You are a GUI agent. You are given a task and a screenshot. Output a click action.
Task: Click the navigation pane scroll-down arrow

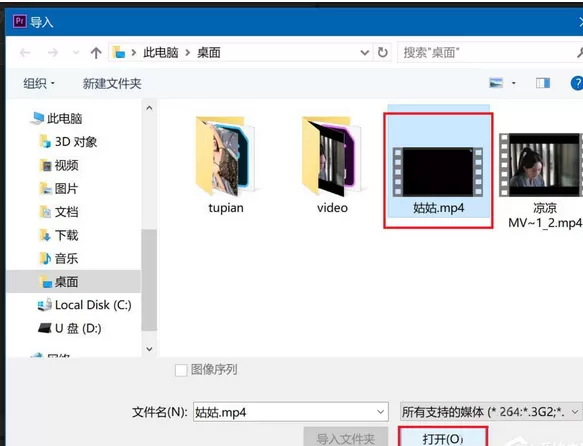coord(149,349)
